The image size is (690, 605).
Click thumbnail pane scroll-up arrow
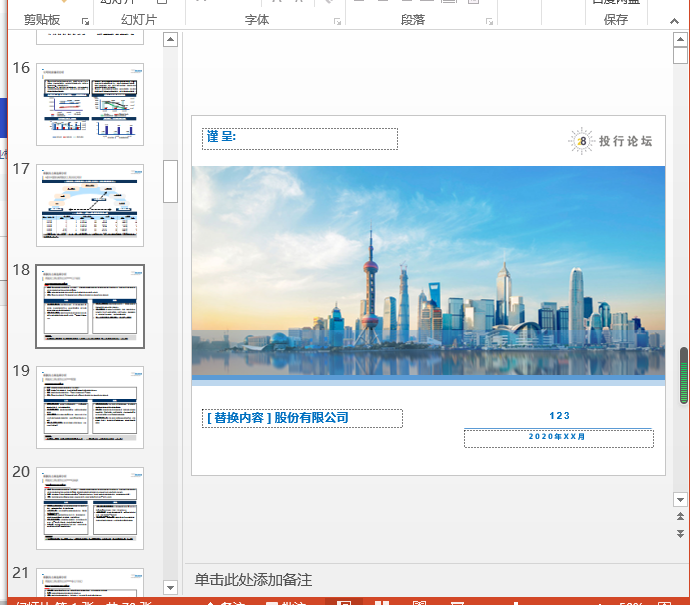(170, 40)
